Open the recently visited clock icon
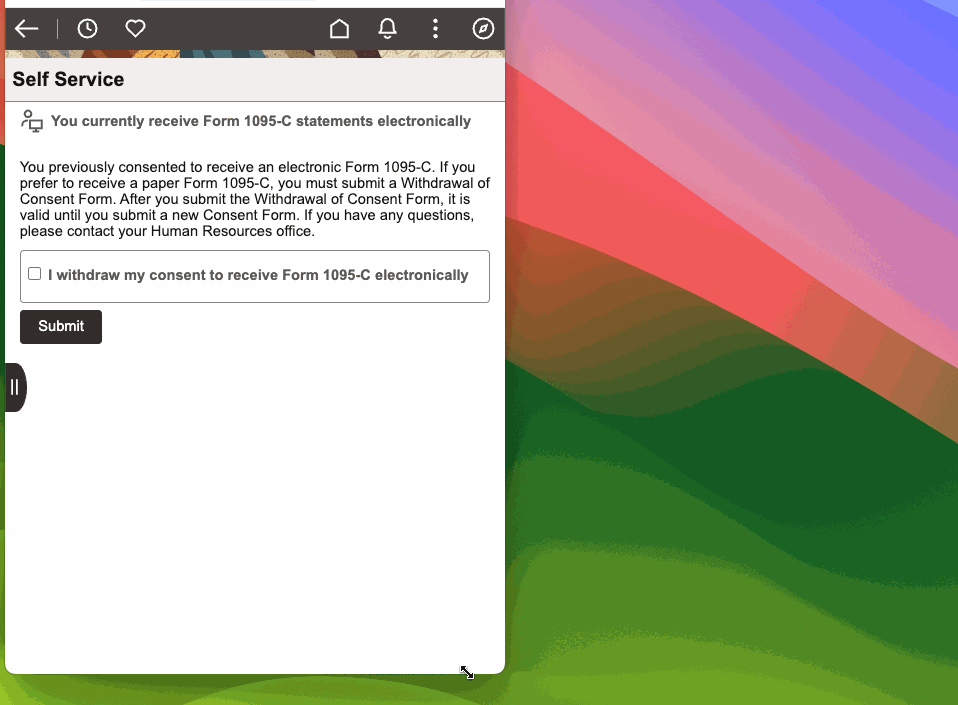This screenshot has height=705, width=958. point(88,29)
